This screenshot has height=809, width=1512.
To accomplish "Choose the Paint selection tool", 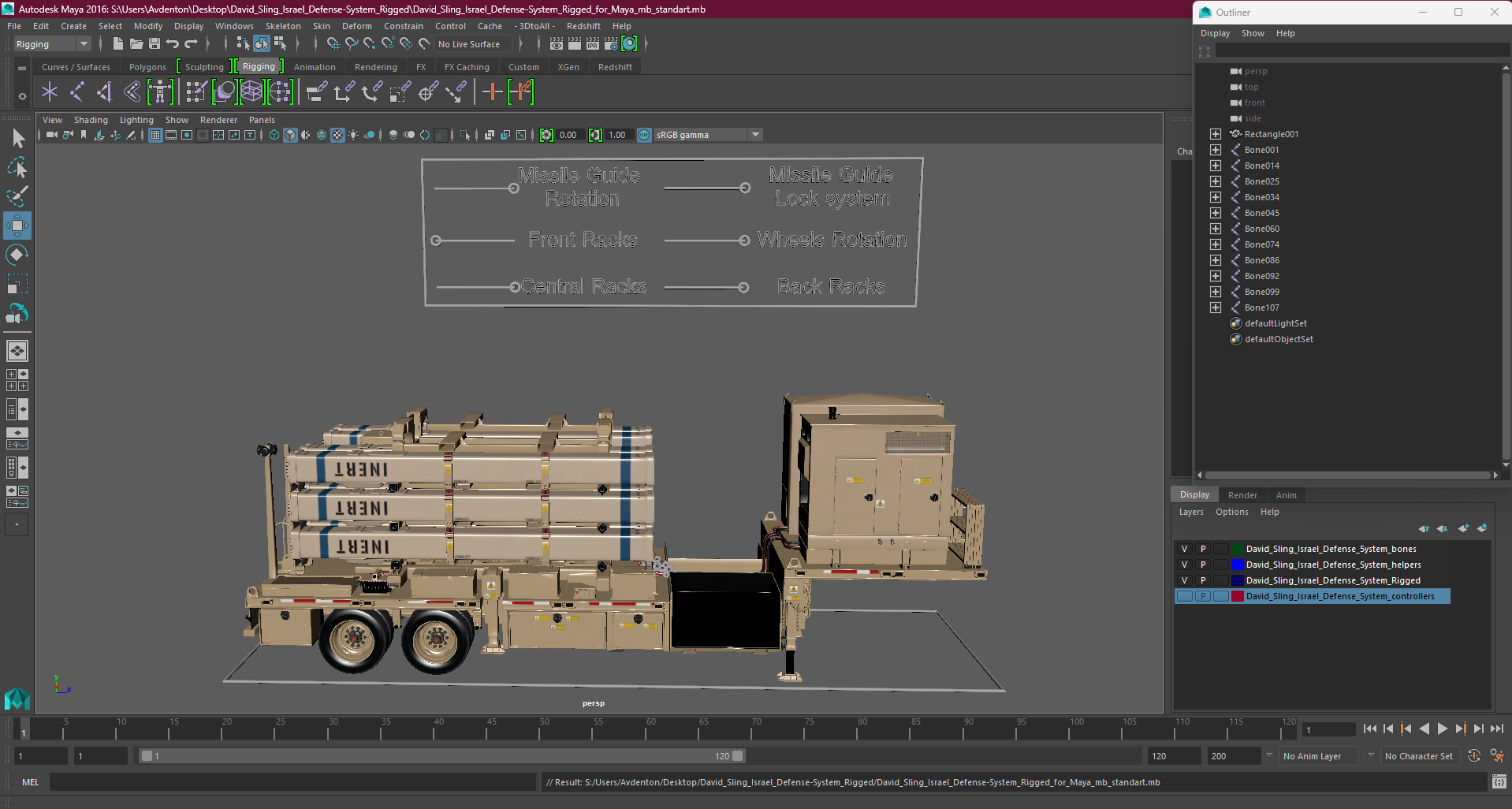I will (x=17, y=196).
